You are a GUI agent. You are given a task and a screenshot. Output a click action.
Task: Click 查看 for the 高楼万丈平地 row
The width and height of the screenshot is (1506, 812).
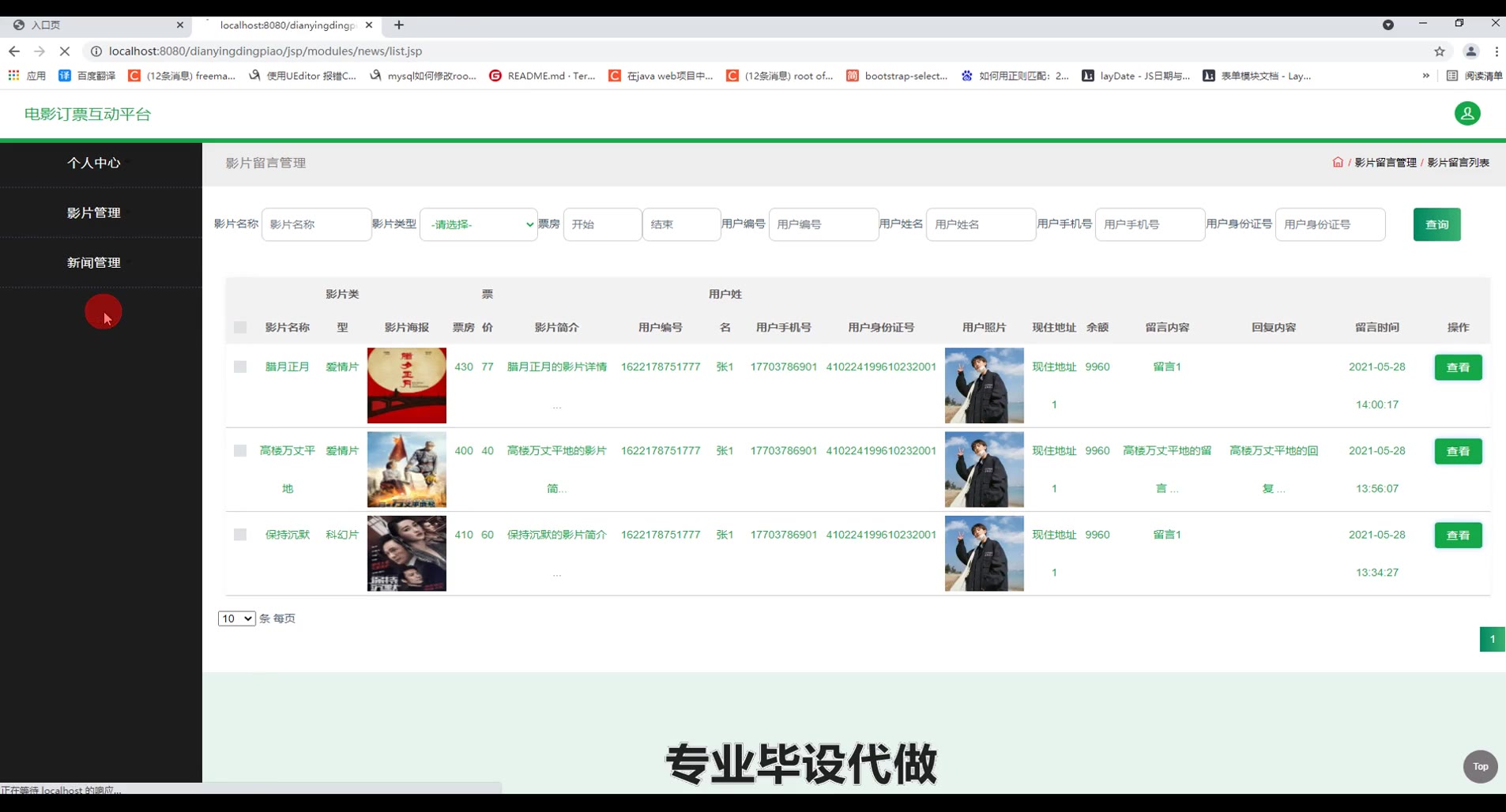pyautogui.click(x=1458, y=451)
